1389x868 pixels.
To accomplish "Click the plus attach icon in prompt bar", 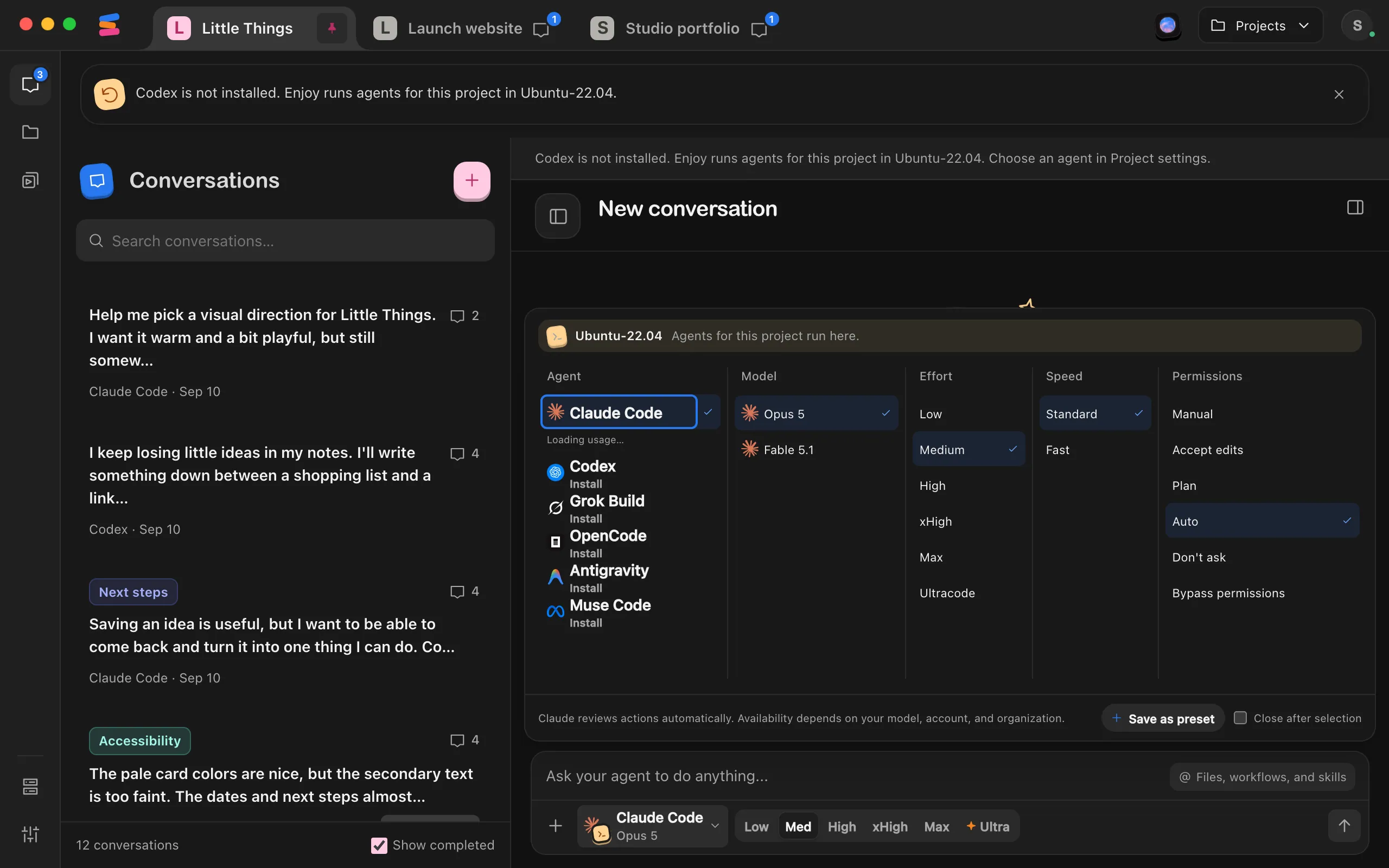I will [555, 826].
